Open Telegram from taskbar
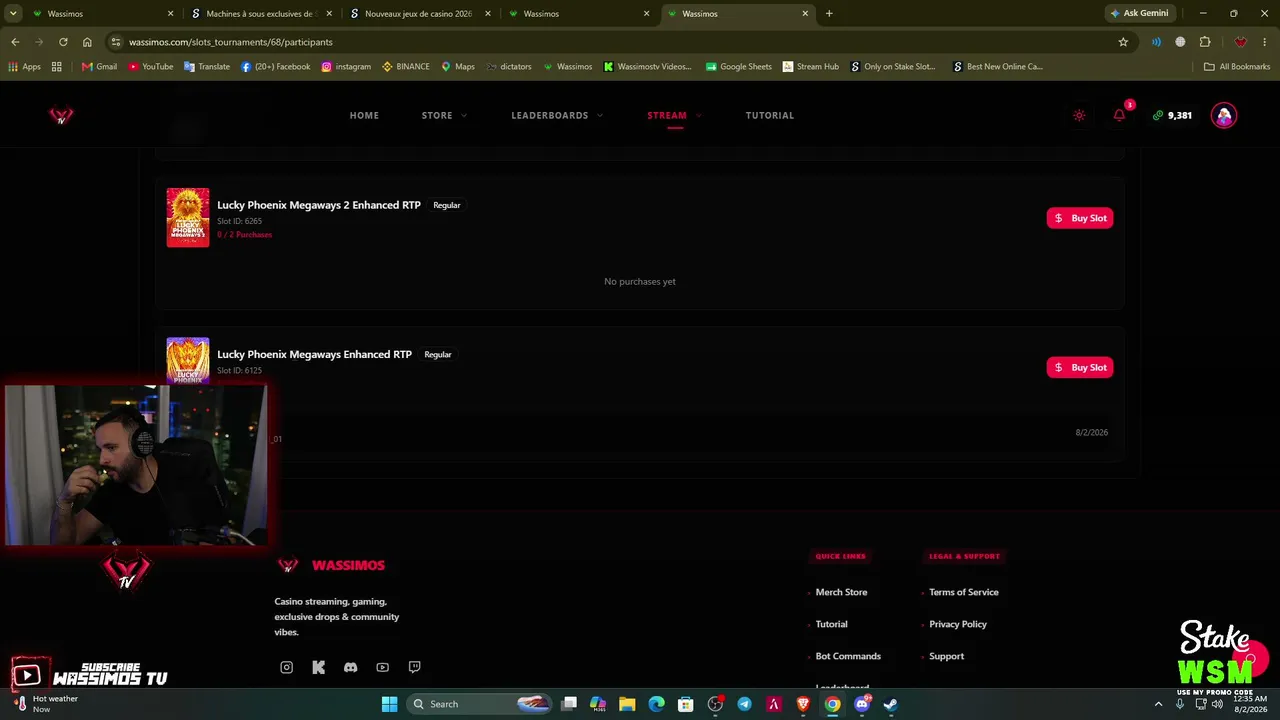 click(744, 704)
